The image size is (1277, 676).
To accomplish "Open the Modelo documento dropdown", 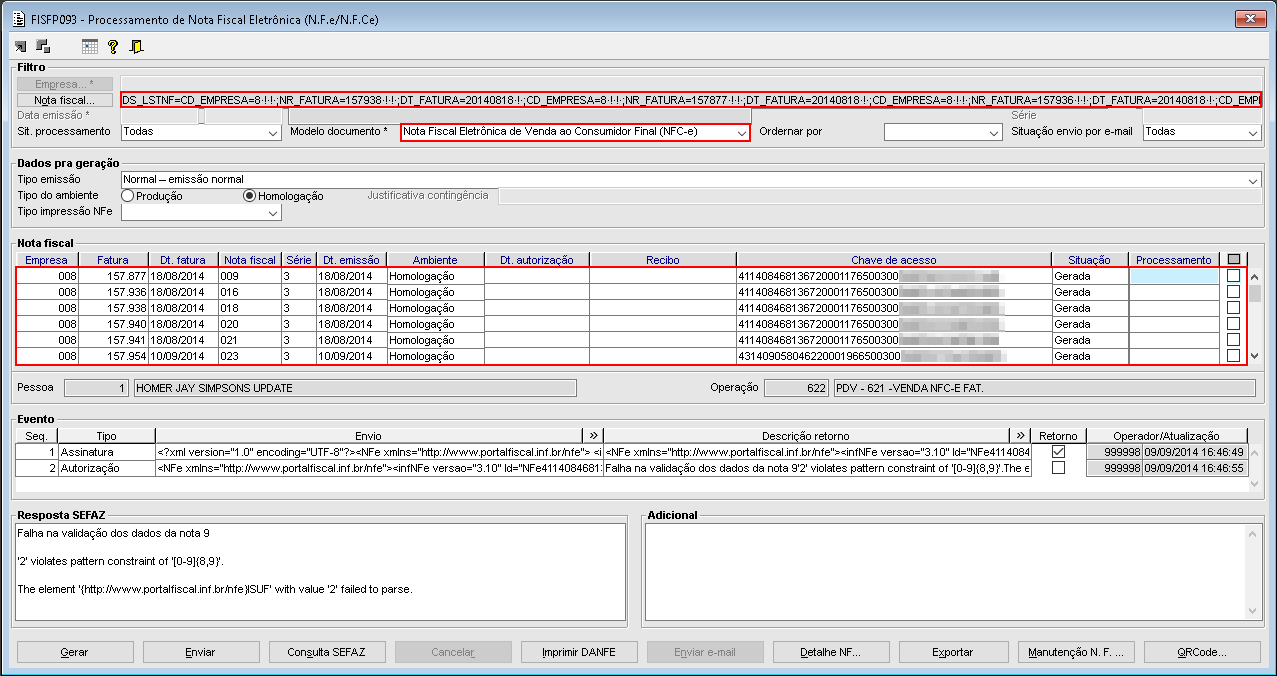I will coord(741,132).
